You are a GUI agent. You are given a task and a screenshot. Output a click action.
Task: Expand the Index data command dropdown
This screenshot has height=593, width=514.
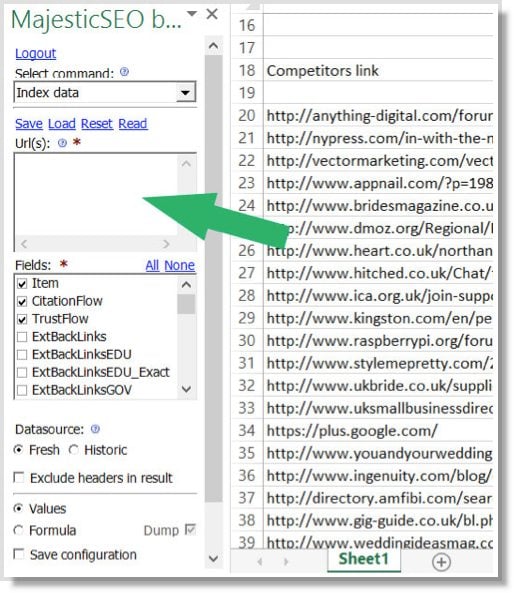[x=185, y=93]
